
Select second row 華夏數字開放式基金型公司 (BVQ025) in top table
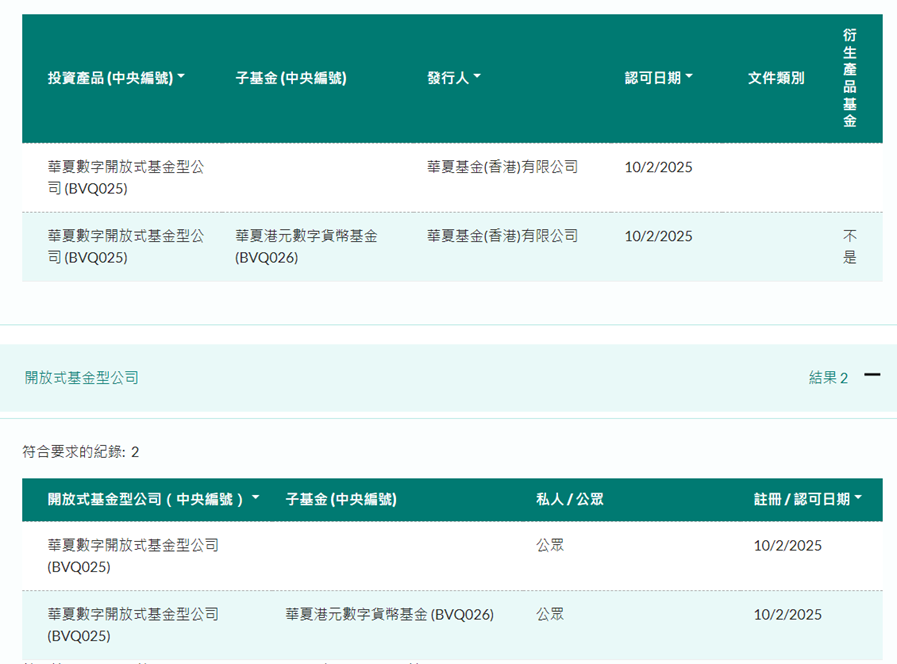(x=126, y=246)
